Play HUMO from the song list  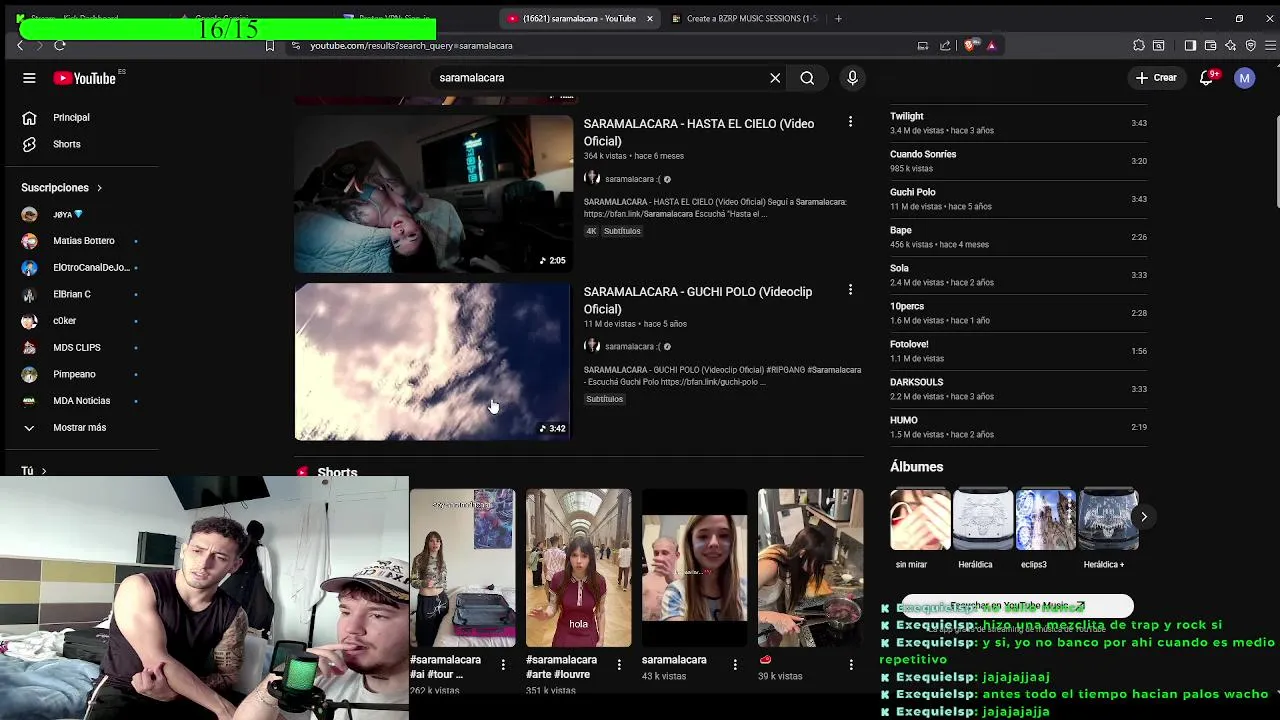coord(1018,427)
